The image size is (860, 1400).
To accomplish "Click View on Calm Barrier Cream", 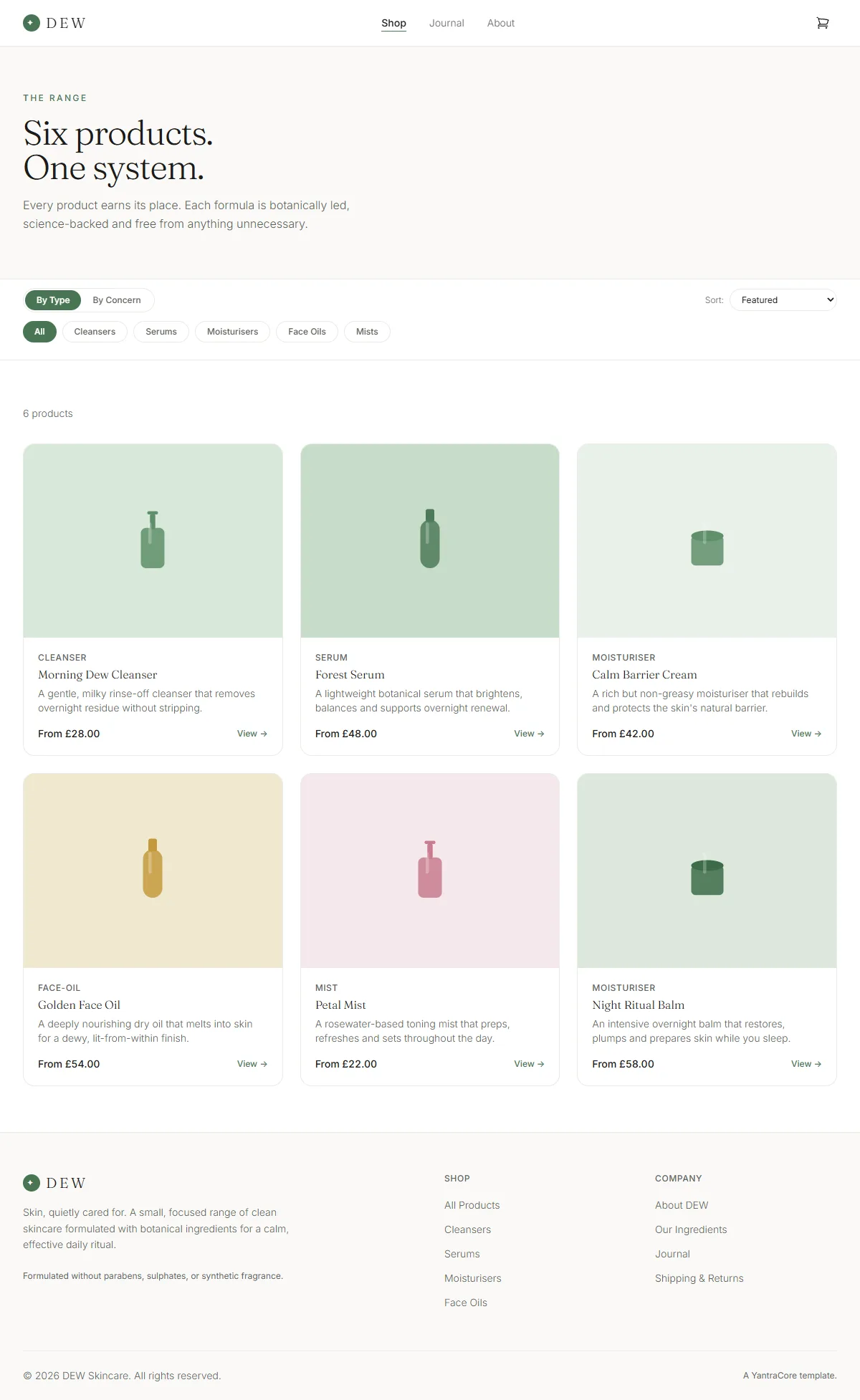I will click(806, 734).
